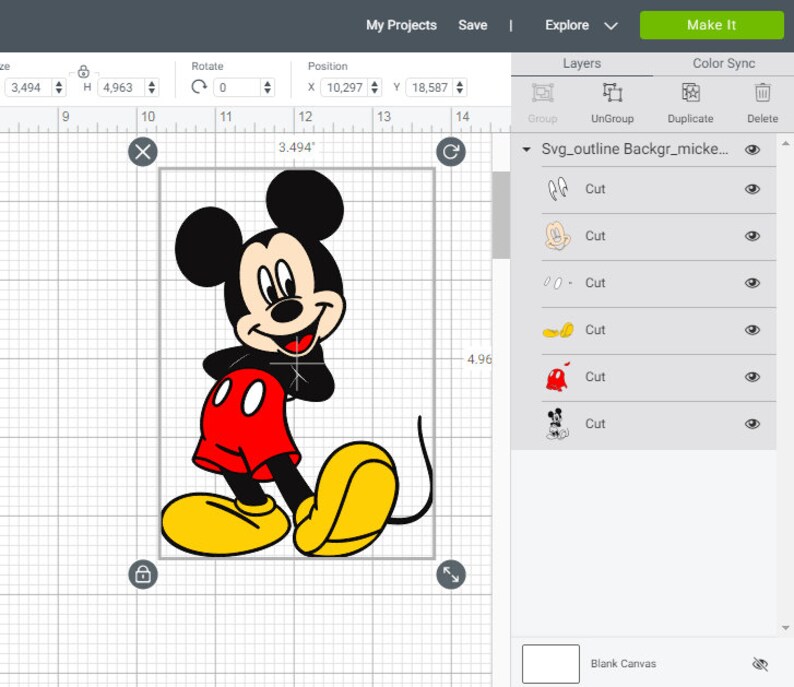Click the width stepper arrows

pyautogui.click(x=59, y=88)
